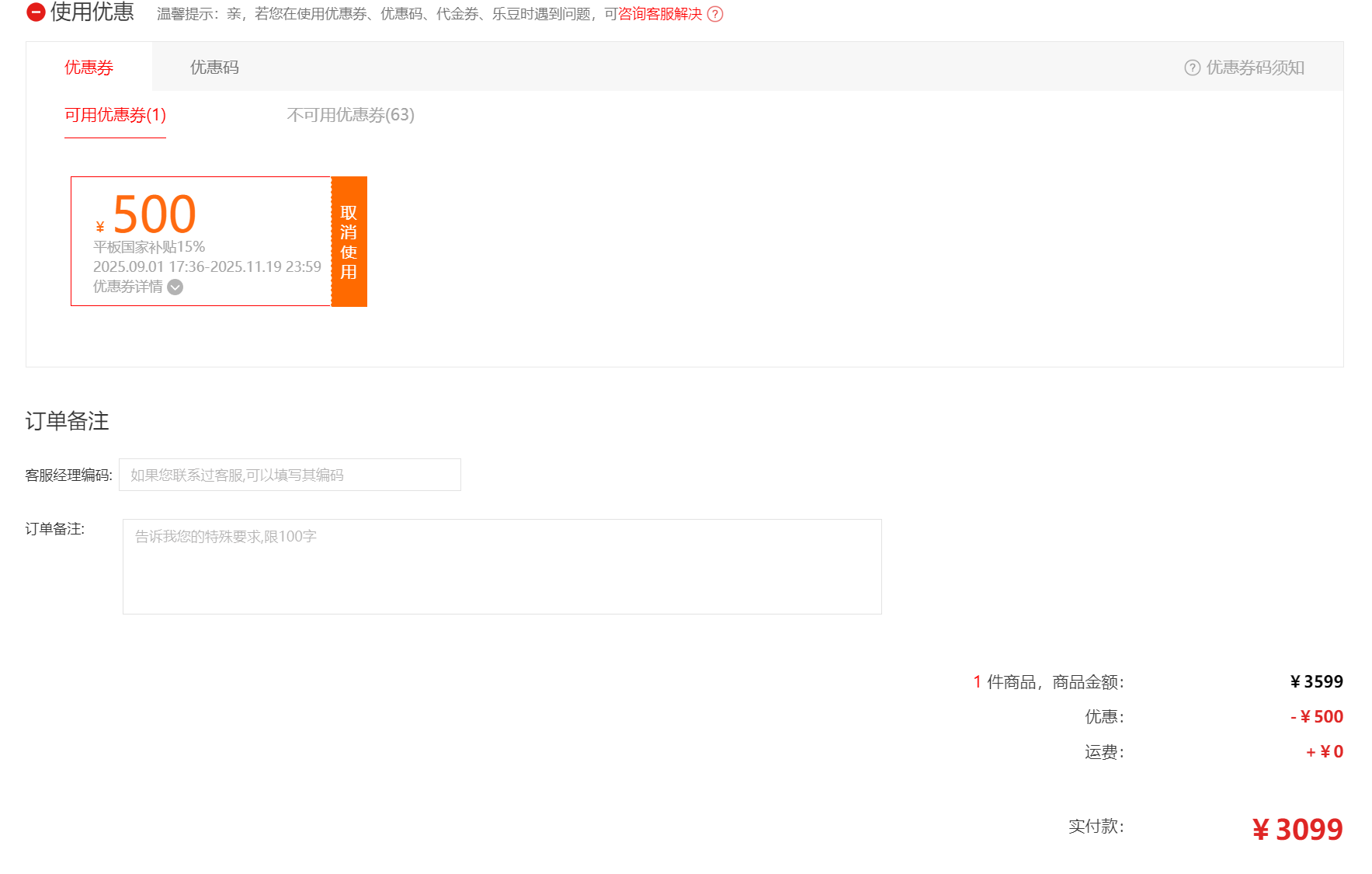Open the 优惠券码须知 notice text link
The image size is (1372, 874).
[x=1255, y=68]
